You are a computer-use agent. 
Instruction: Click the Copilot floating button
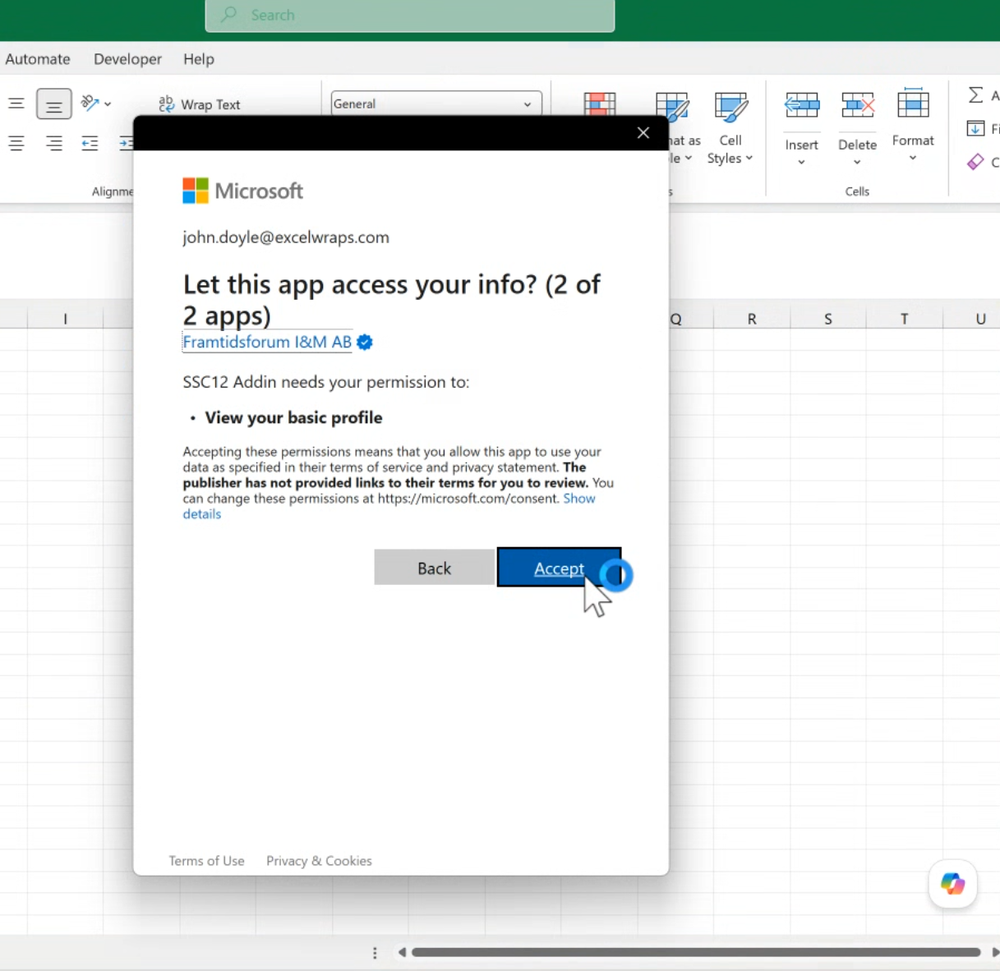click(x=953, y=884)
